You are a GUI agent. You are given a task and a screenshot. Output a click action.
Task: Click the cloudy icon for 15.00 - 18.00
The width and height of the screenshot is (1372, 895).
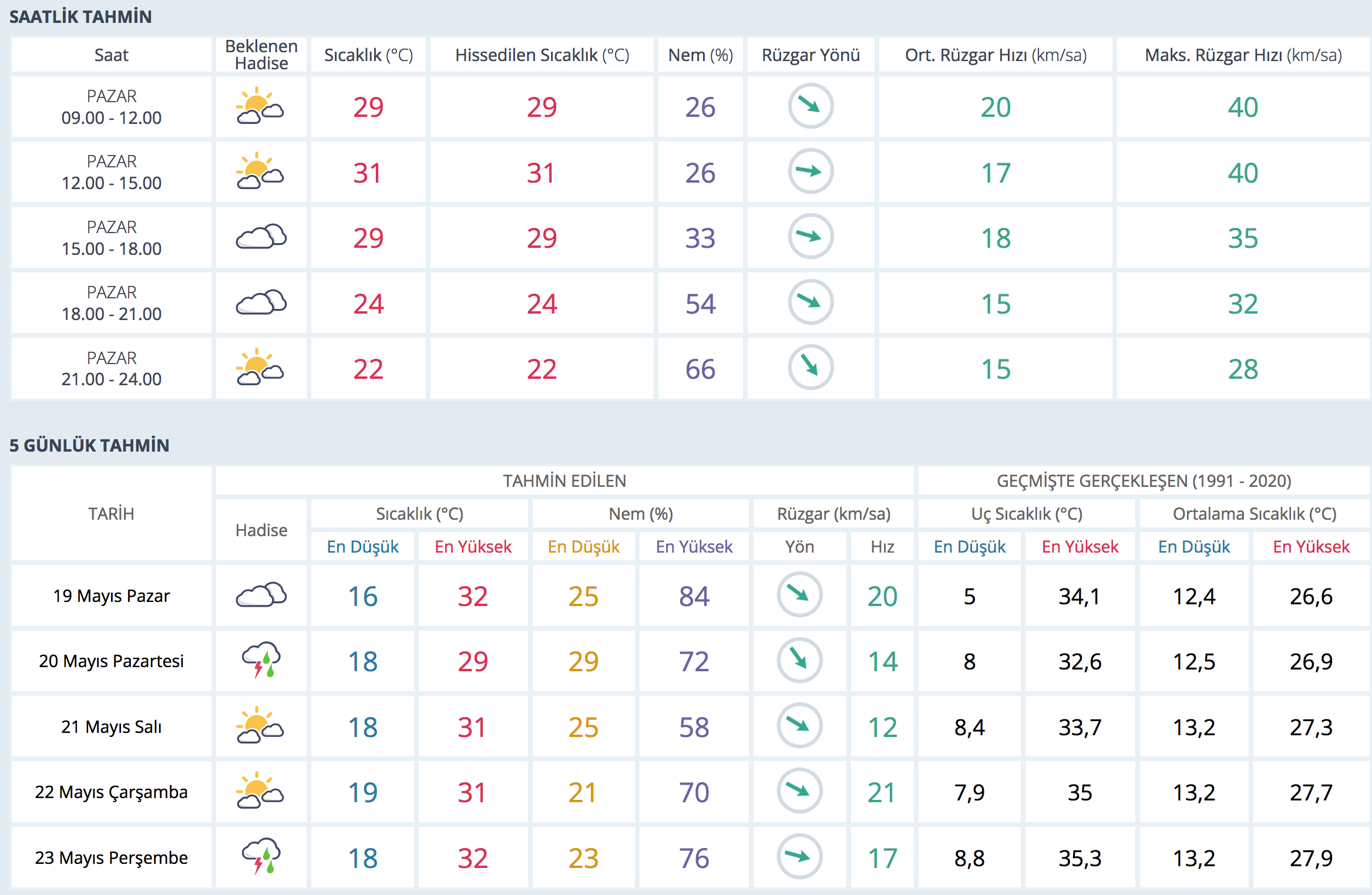pos(260,237)
